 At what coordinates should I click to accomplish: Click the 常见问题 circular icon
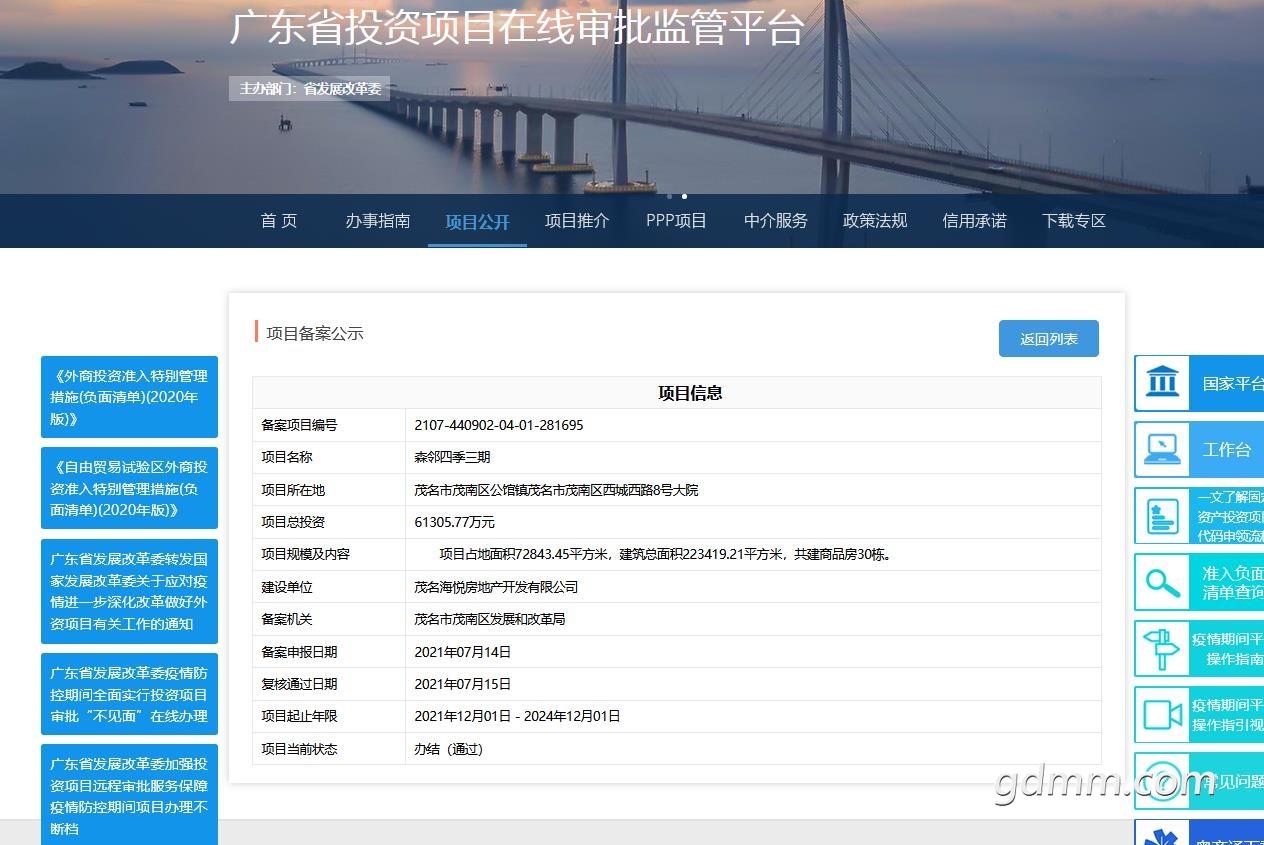click(x=1162, y=781)
